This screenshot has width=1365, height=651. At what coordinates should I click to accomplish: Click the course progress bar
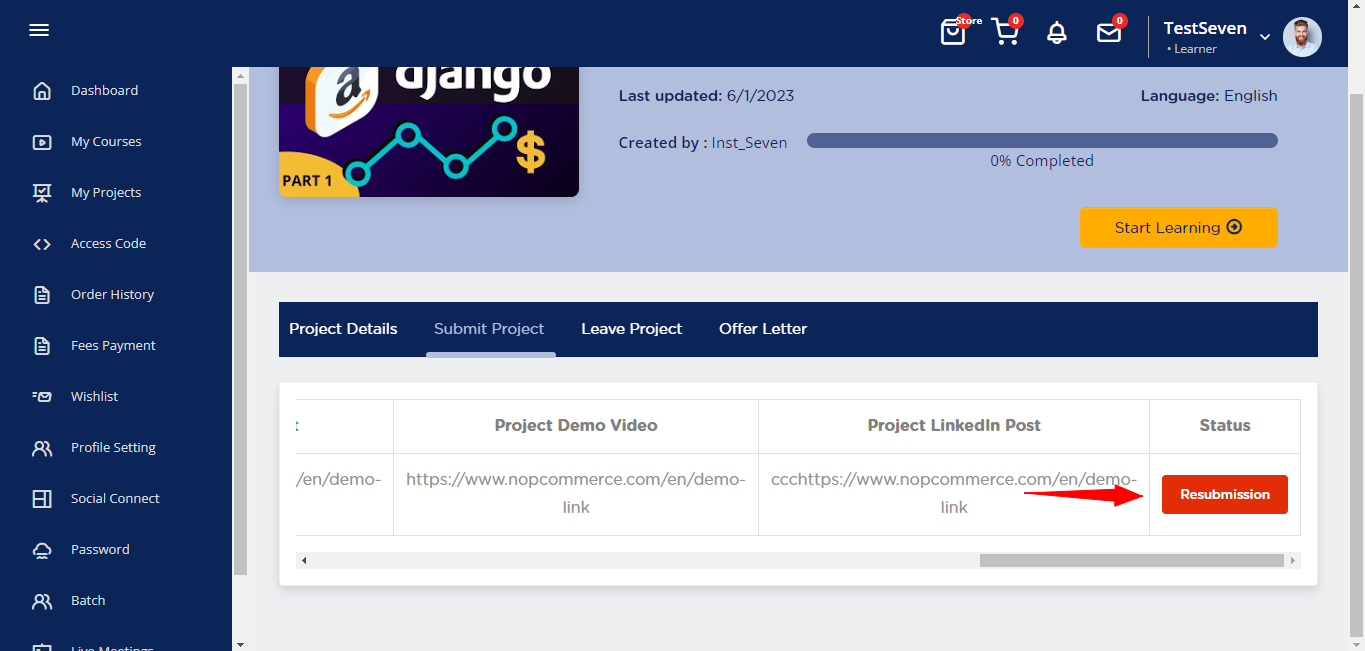(1042, 141)
